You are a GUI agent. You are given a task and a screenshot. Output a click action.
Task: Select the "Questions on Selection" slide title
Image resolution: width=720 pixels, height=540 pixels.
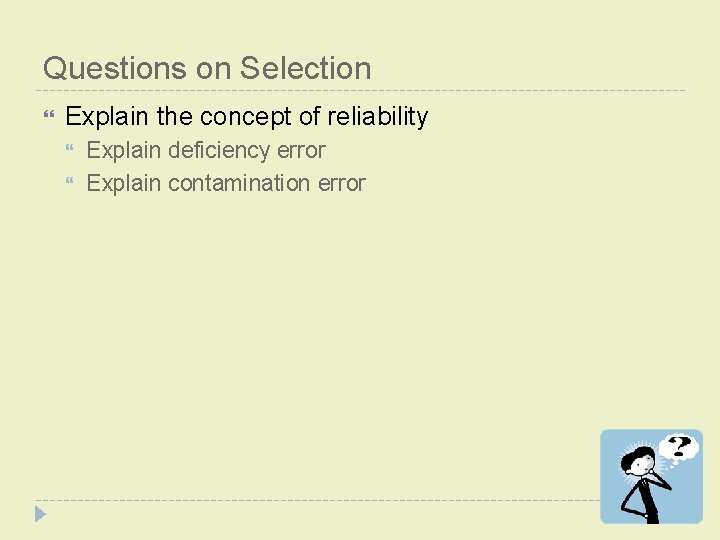click(x=207, y=68)
